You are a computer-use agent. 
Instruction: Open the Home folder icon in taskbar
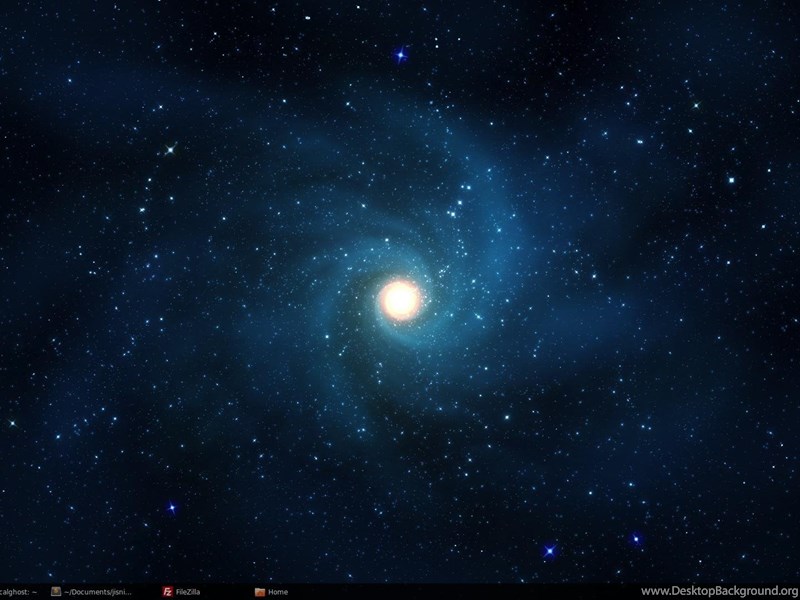click(x=260, y=592)
